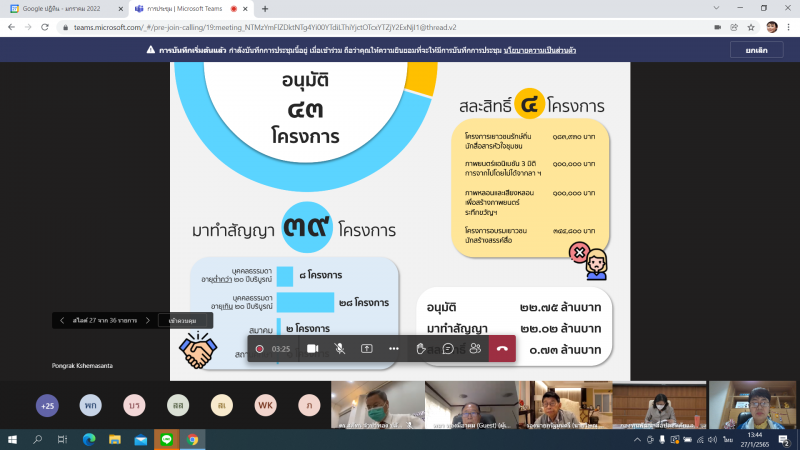This screenshot has width=800, height=450.
Task: Select video tile of woman in white mask
Action: coord(659,405)
